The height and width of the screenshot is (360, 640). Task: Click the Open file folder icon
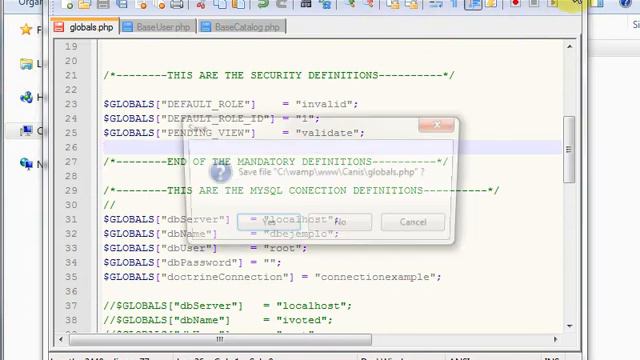tap(84, 4)
